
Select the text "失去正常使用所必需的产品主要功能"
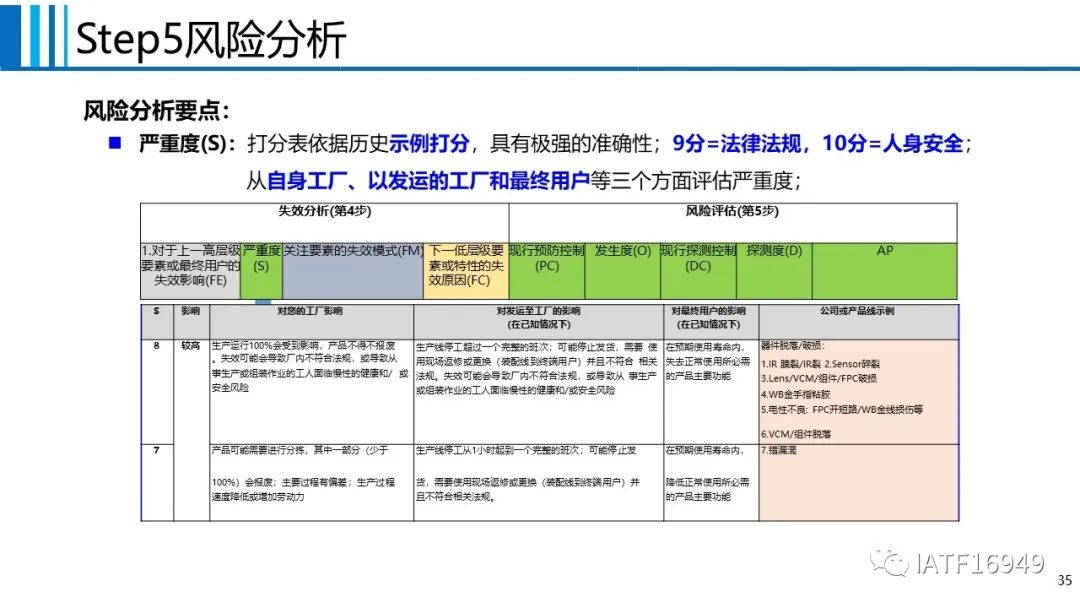click(707, 368)
